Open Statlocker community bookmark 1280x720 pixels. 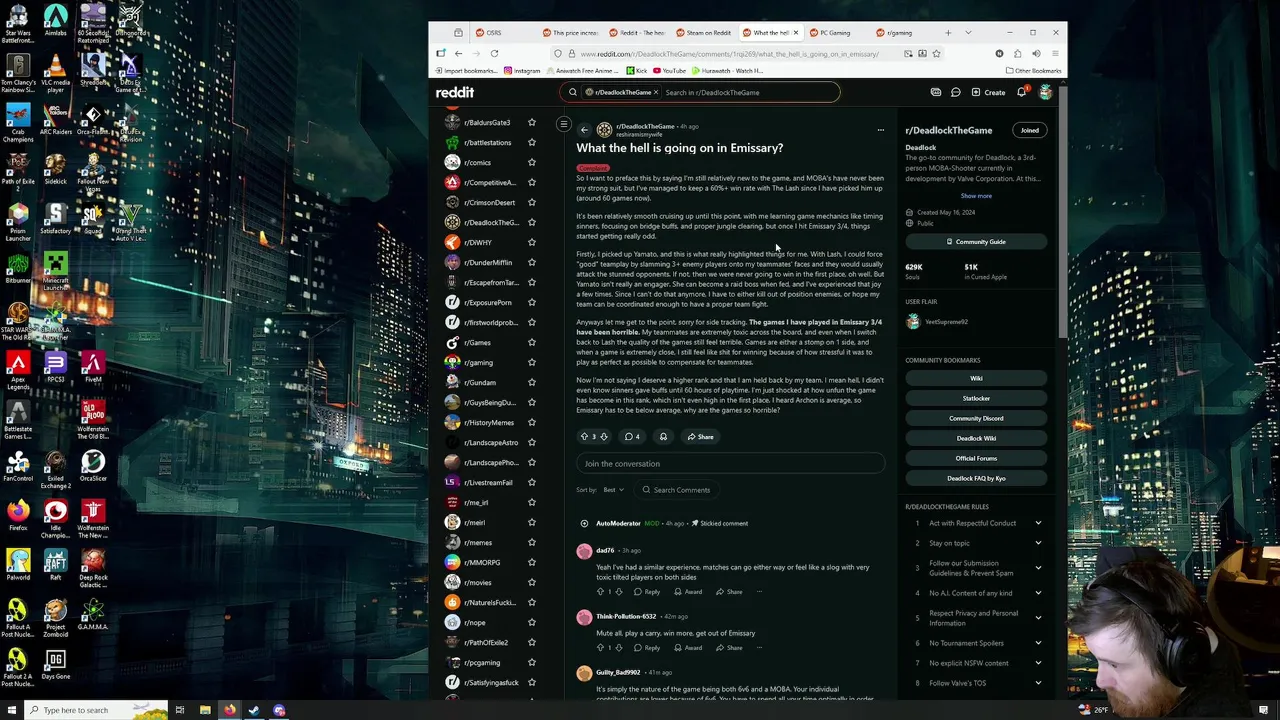976,398
